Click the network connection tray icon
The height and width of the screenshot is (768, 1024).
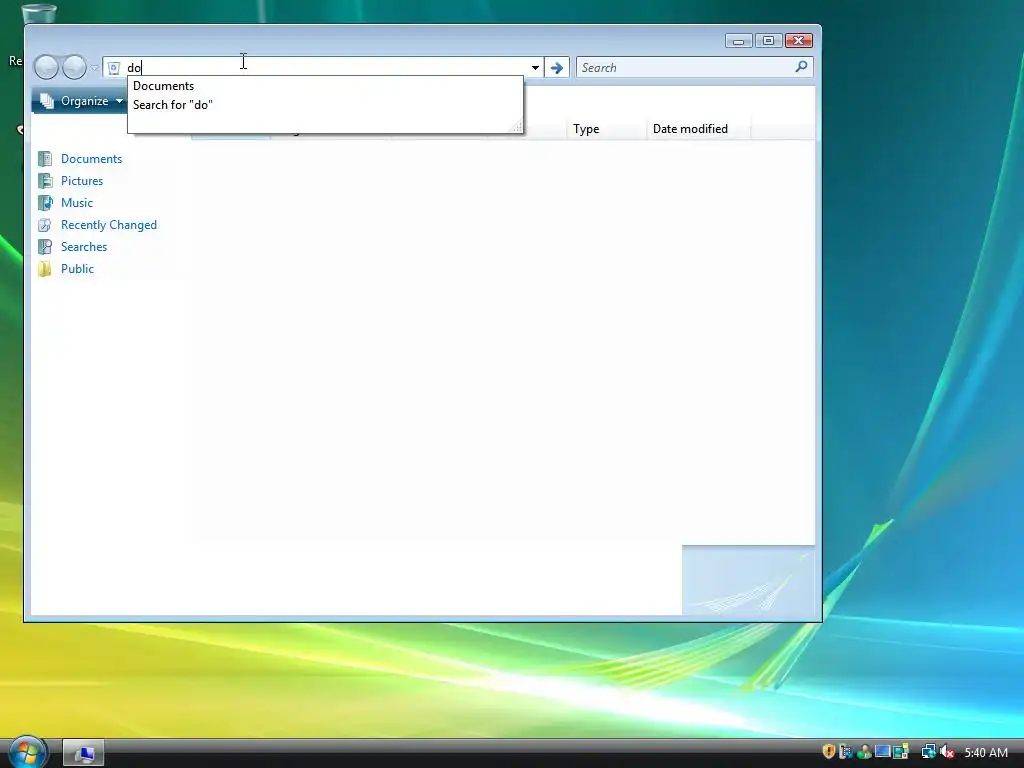click(x=928, y=752)
